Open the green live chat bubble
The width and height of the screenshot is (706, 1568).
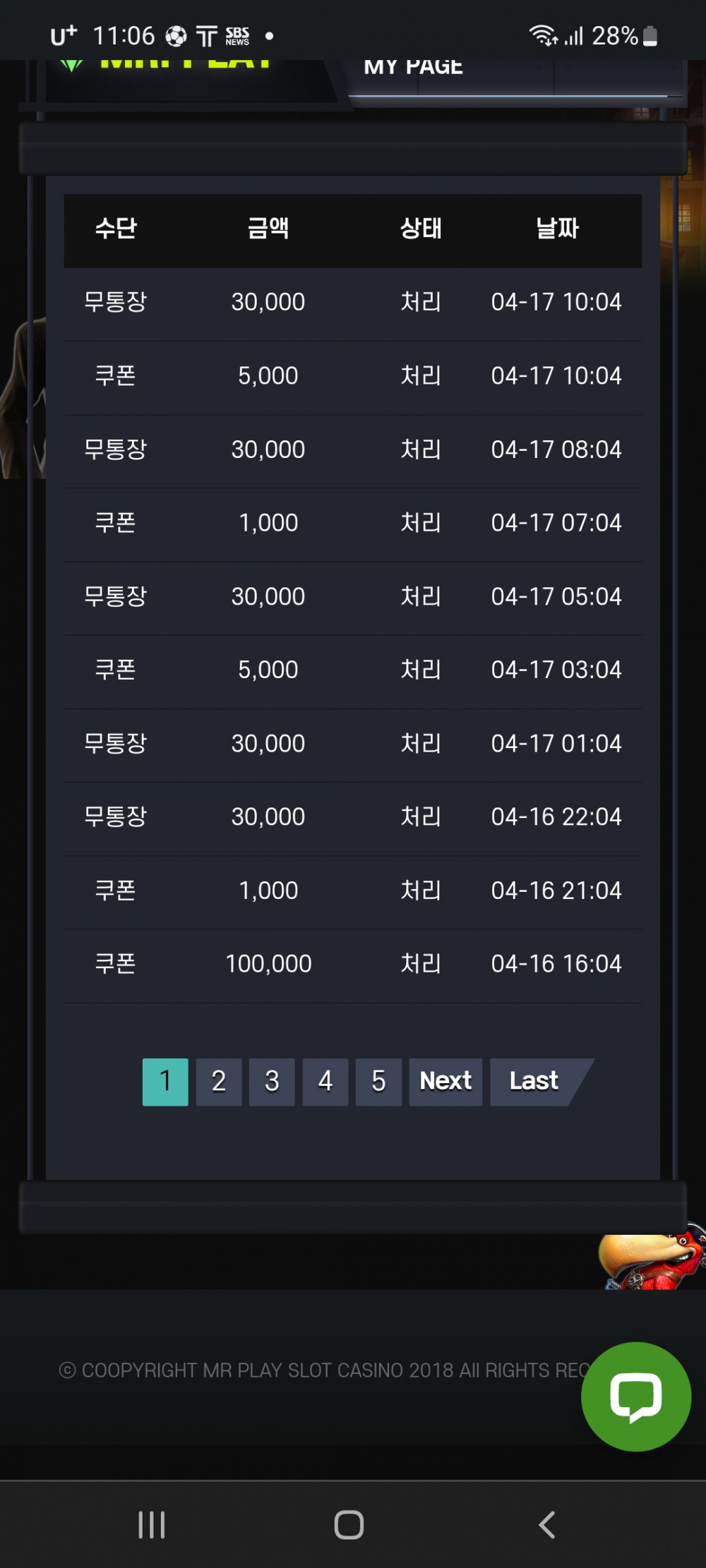[635, 1396]
